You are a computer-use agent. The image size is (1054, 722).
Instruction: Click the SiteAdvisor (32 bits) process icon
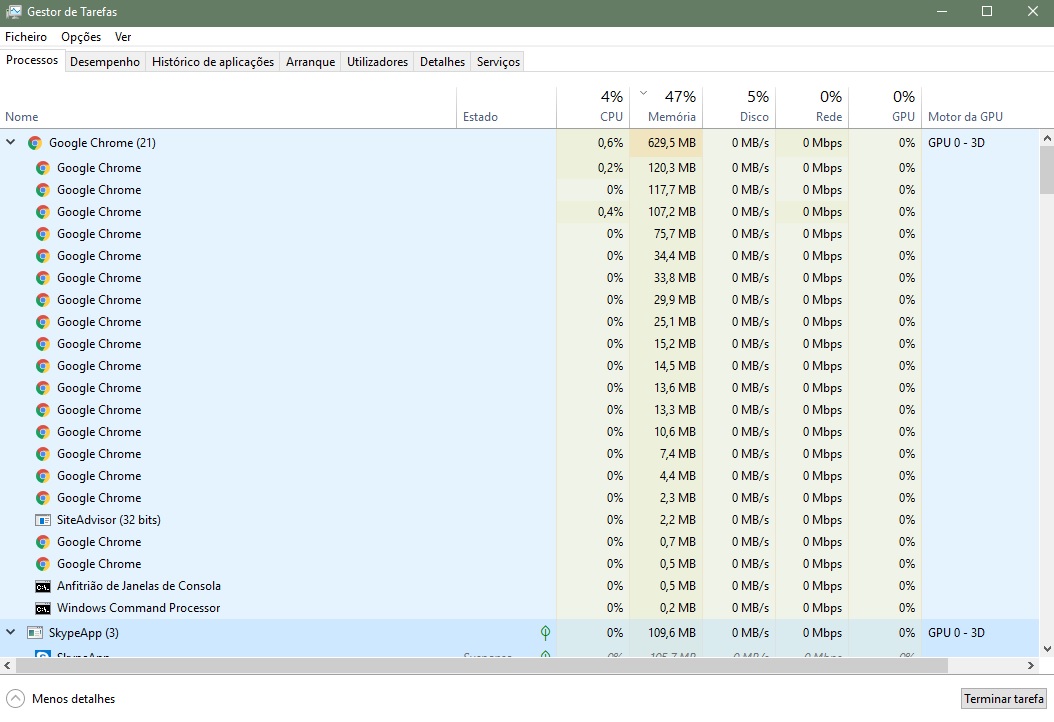[43, 520]
